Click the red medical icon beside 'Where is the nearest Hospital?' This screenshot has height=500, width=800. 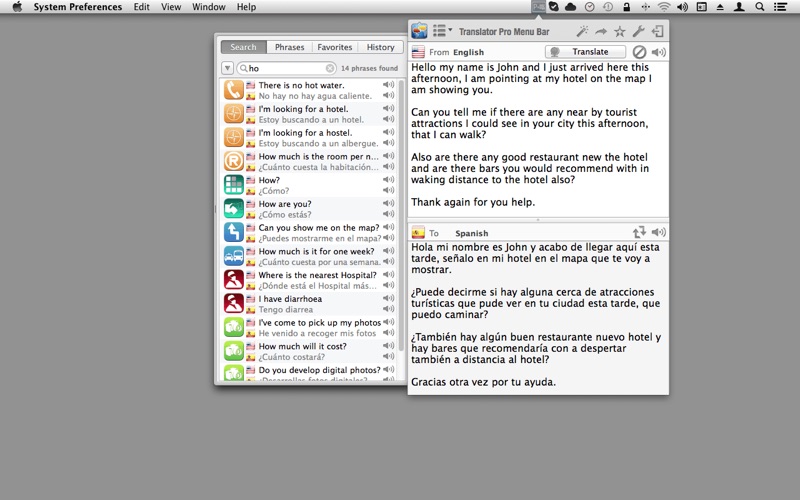pos(234,280)
